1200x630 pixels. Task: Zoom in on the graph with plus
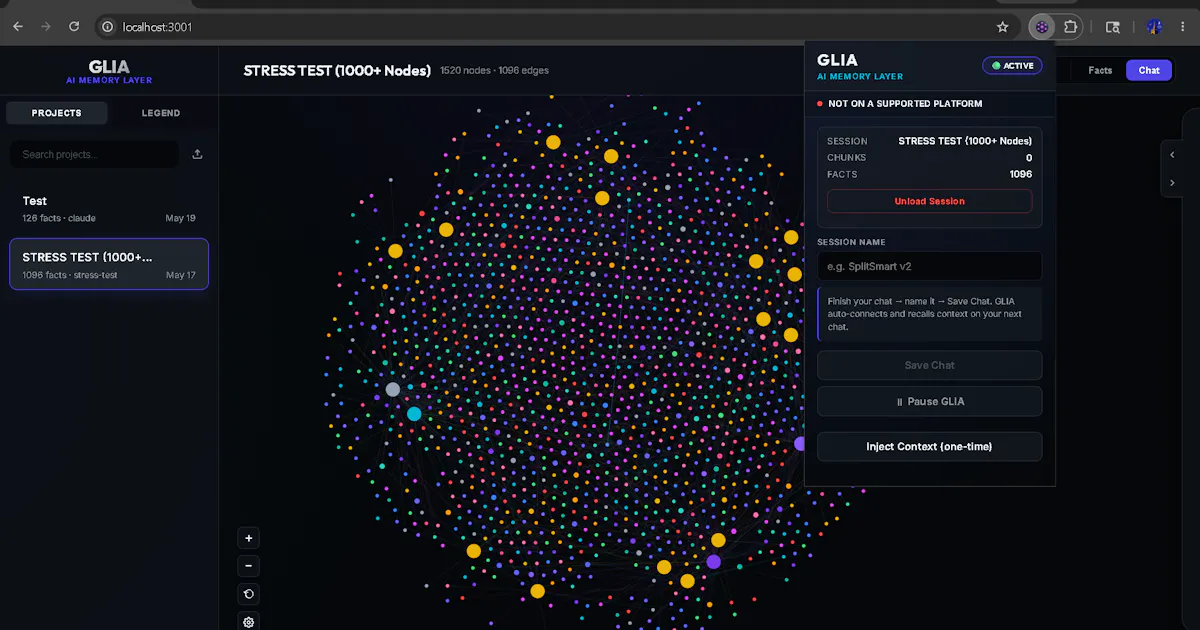(249, 538)
